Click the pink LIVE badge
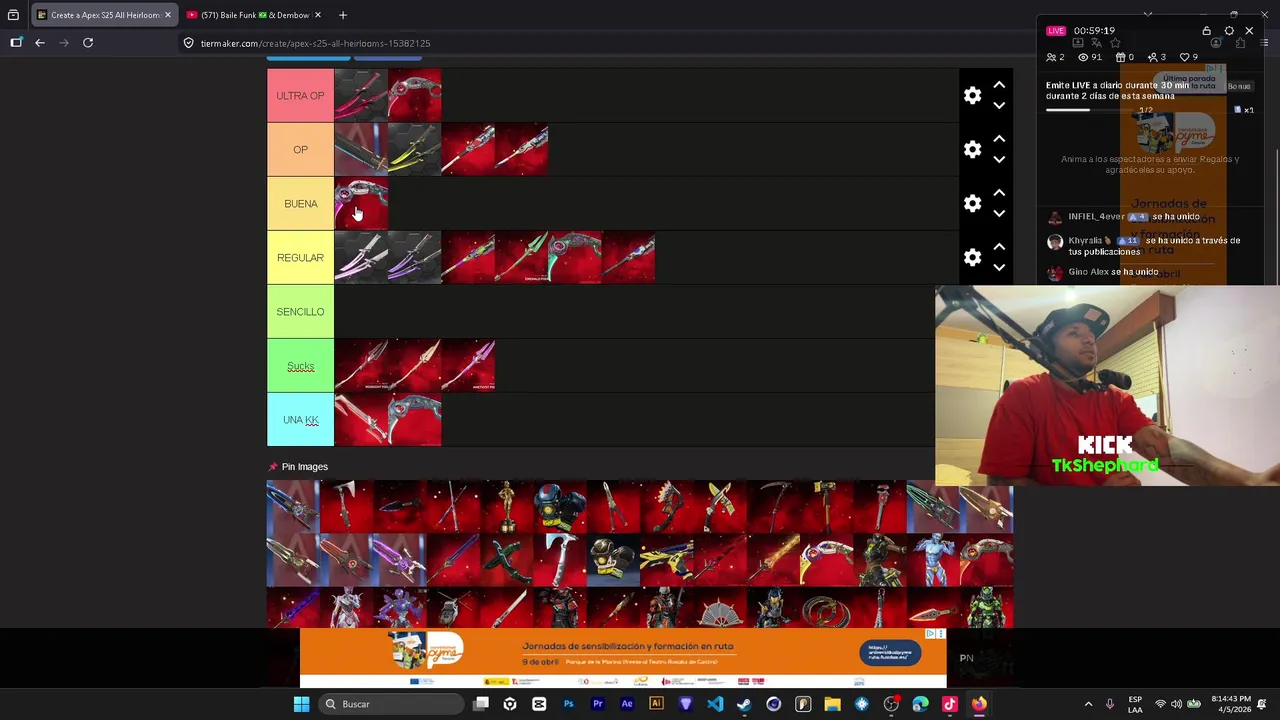1280x720 pixels. coord(1056,31)
